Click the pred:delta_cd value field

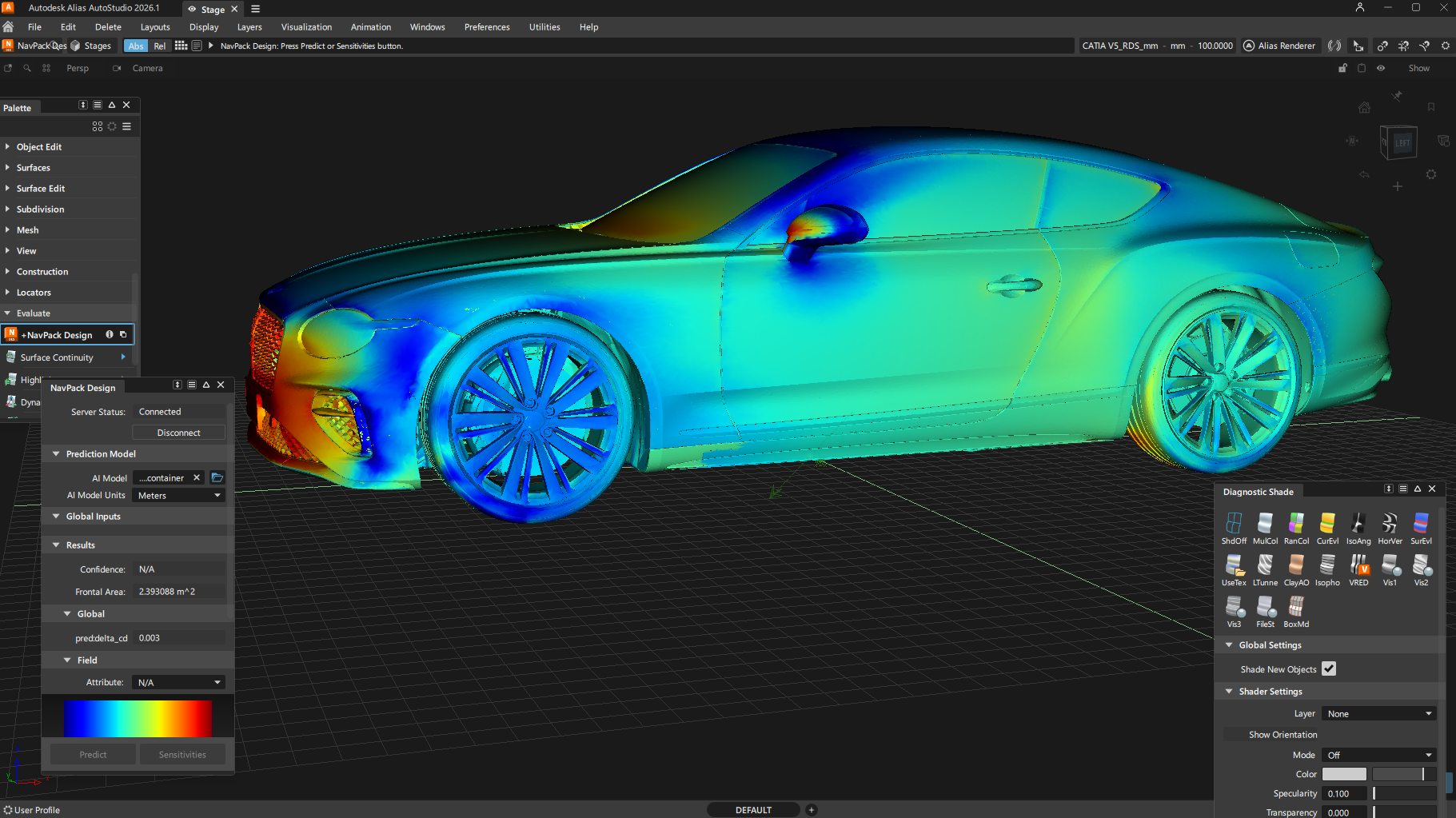(179, 638)
